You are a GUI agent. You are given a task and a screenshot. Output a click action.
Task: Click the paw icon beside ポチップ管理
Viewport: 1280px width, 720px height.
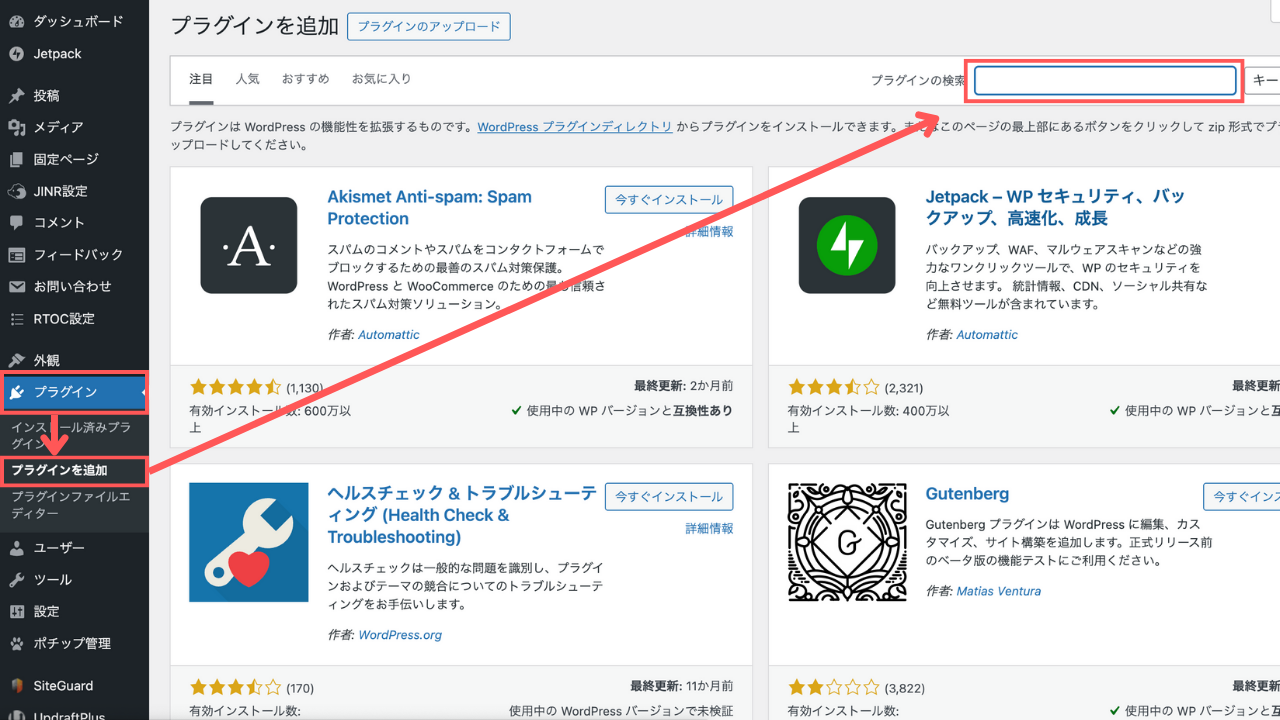pos(16,644)
